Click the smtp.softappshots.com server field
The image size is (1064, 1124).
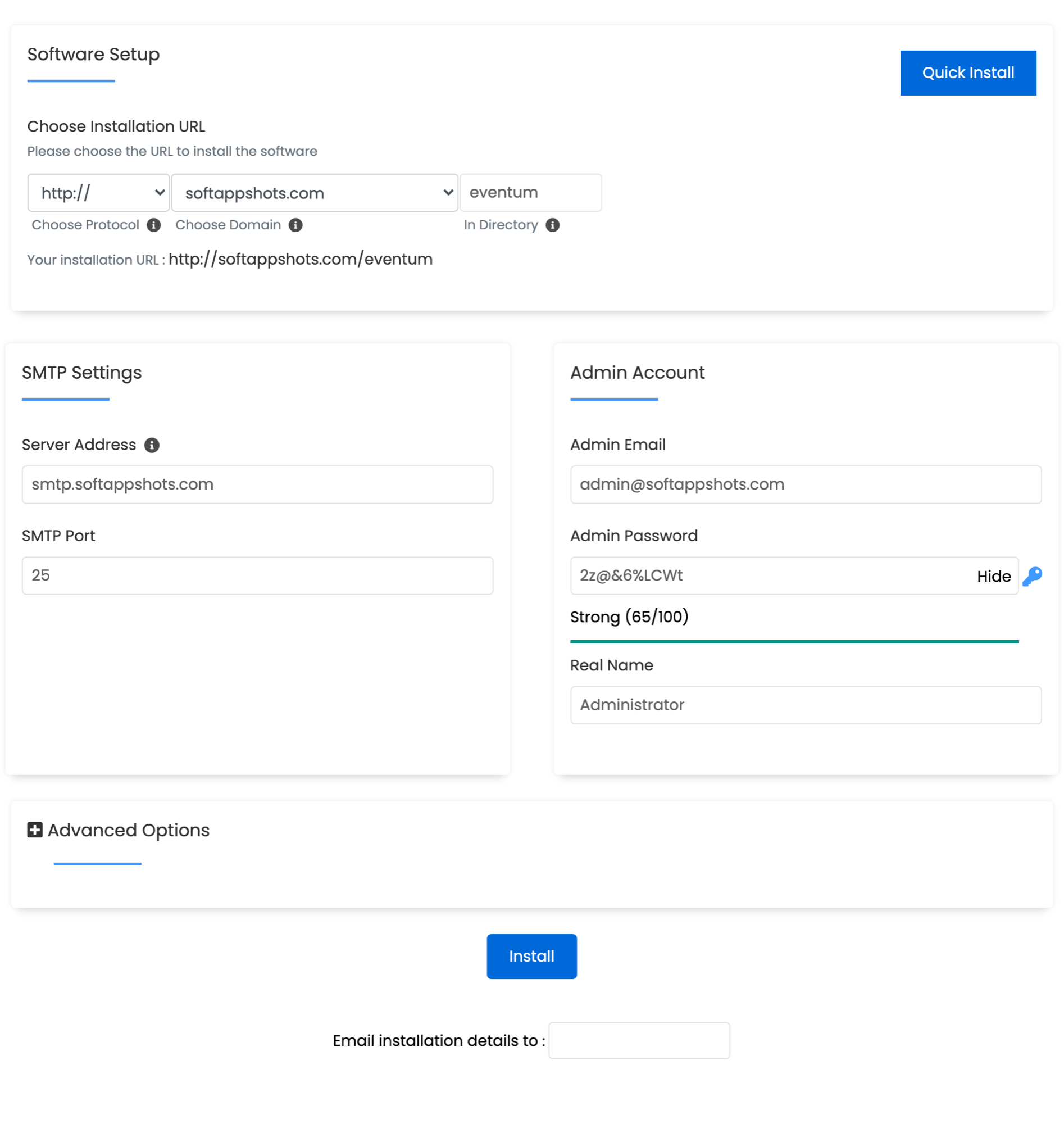point(257,484)
